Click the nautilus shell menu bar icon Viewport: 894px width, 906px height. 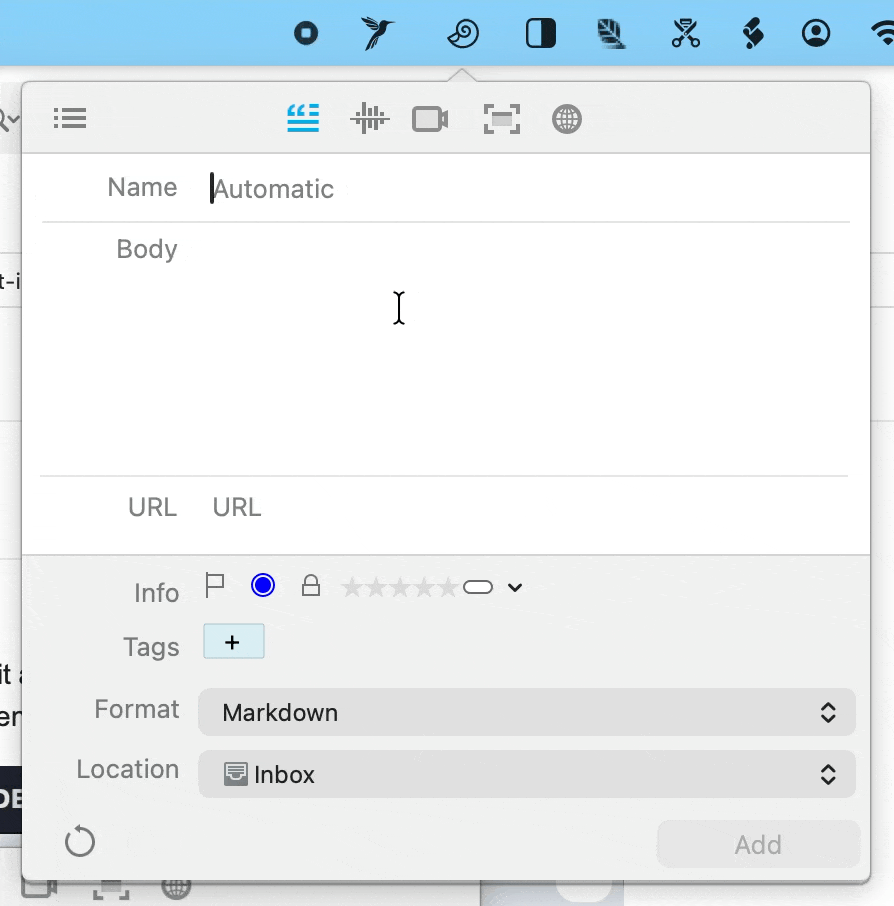click(x=462, y=34)
